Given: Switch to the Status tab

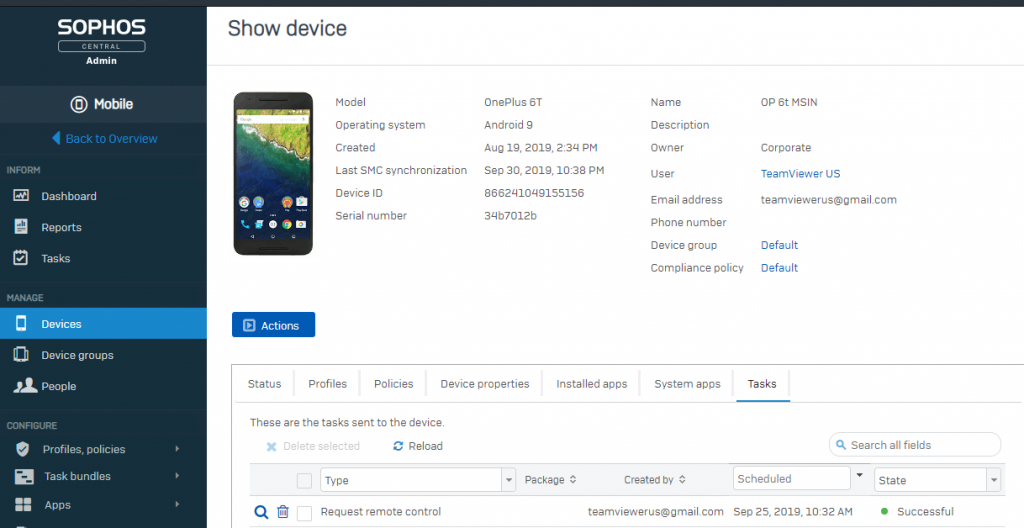Looking at the screenshot, I should pos(264,384).
